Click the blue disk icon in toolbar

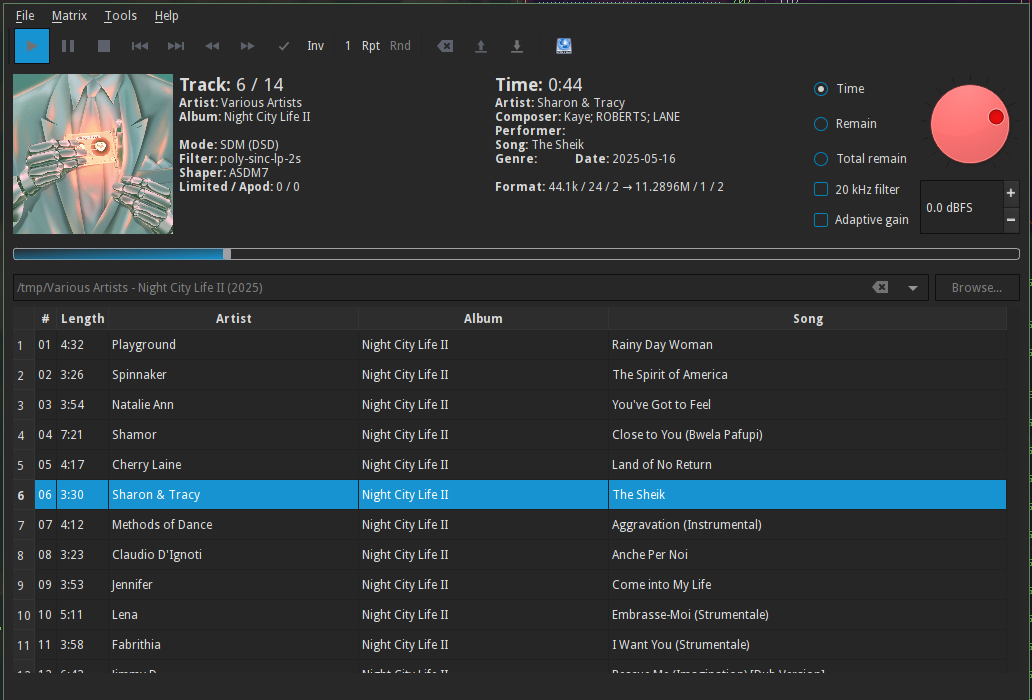point(564,46)
